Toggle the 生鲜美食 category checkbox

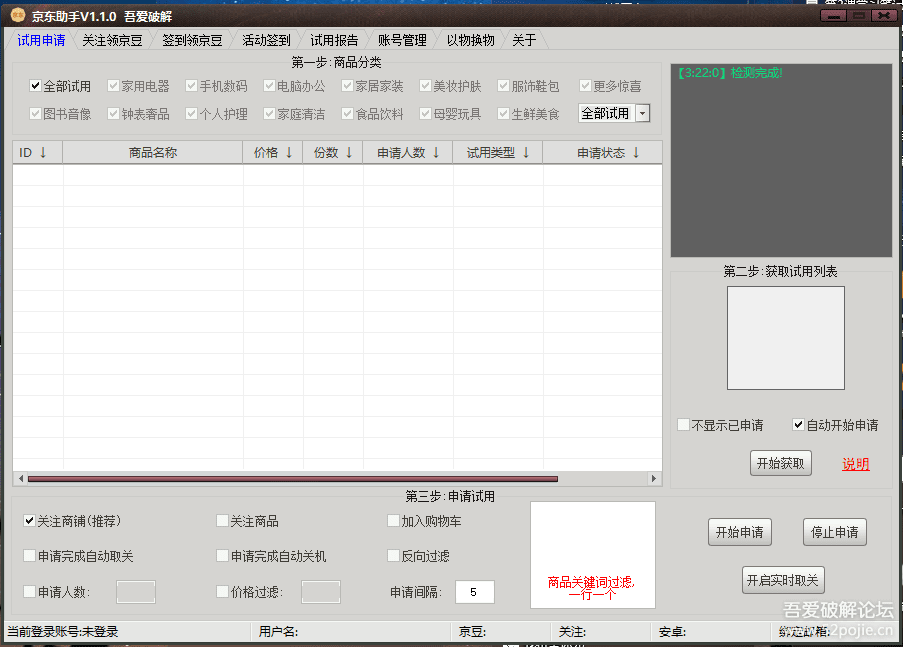click(503, 113)
